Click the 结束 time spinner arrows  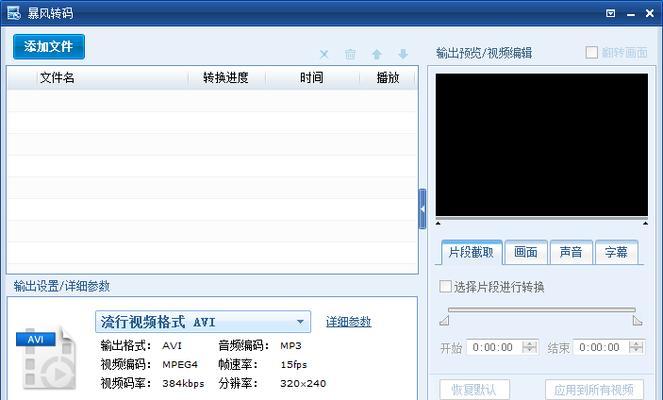[x=636, y=347]
